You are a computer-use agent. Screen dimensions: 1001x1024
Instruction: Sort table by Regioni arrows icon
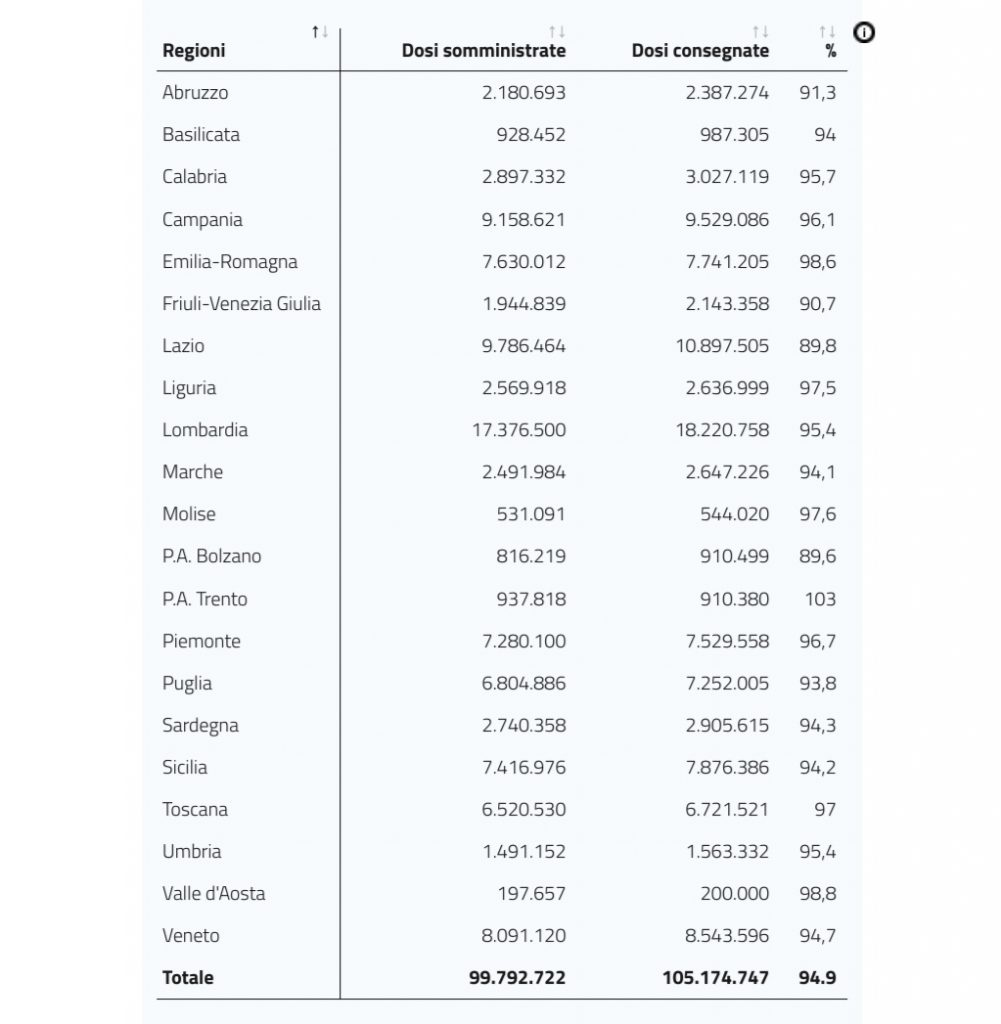(320, 31)
